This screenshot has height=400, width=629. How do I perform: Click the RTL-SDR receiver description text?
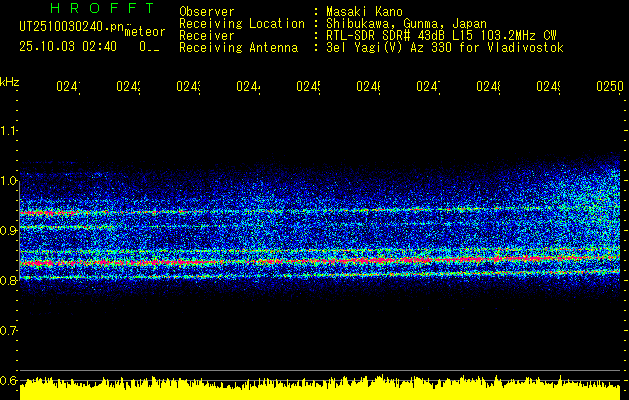(x=440, y=36)
